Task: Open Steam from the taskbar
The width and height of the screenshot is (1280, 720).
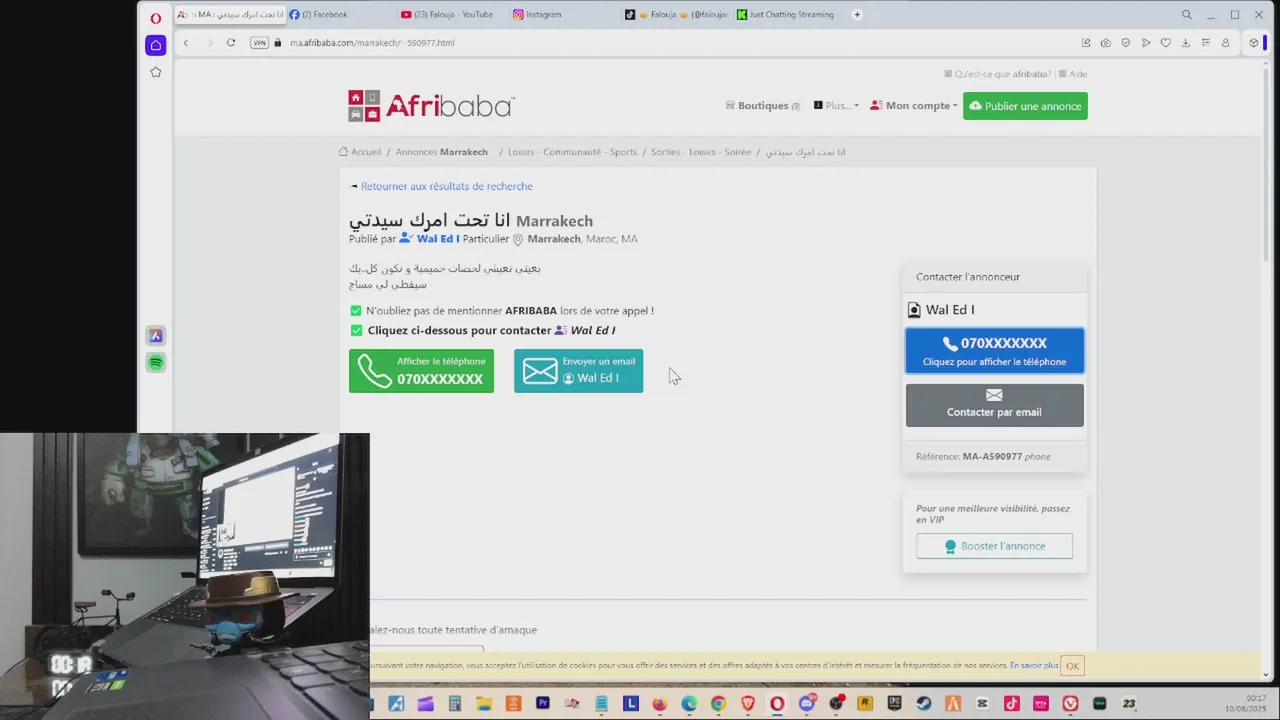Action: (924, 704)
